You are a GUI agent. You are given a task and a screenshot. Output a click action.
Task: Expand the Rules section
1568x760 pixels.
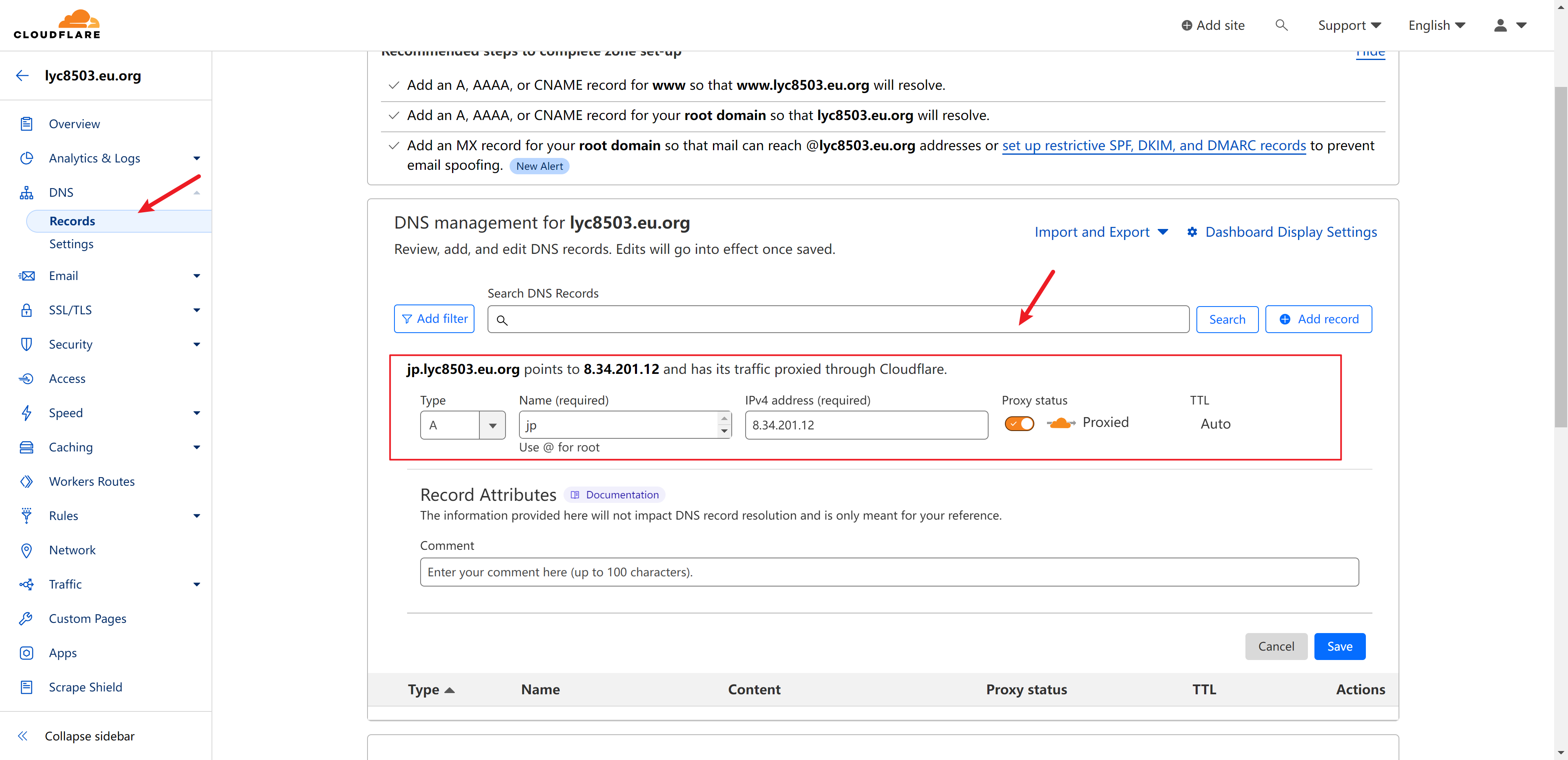(196, 516)
